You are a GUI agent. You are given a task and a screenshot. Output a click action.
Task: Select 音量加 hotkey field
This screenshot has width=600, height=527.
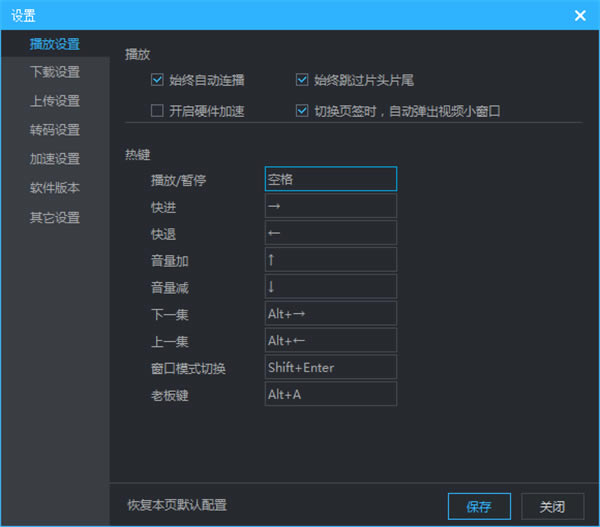[x=330, y=260]
